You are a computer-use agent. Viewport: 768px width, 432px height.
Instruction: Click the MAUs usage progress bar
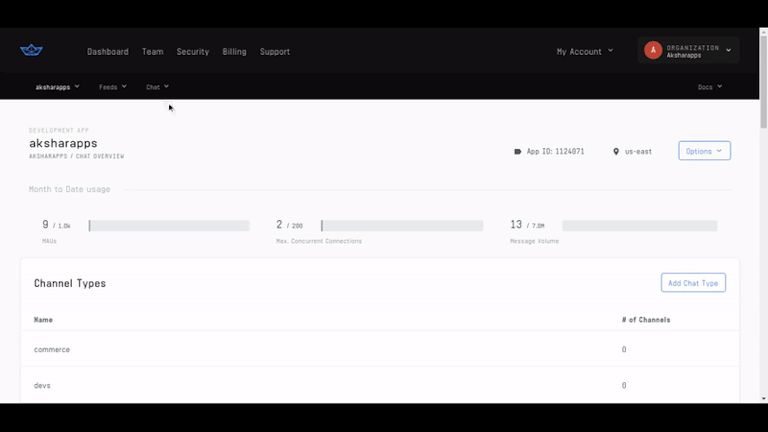click(169, 225)
